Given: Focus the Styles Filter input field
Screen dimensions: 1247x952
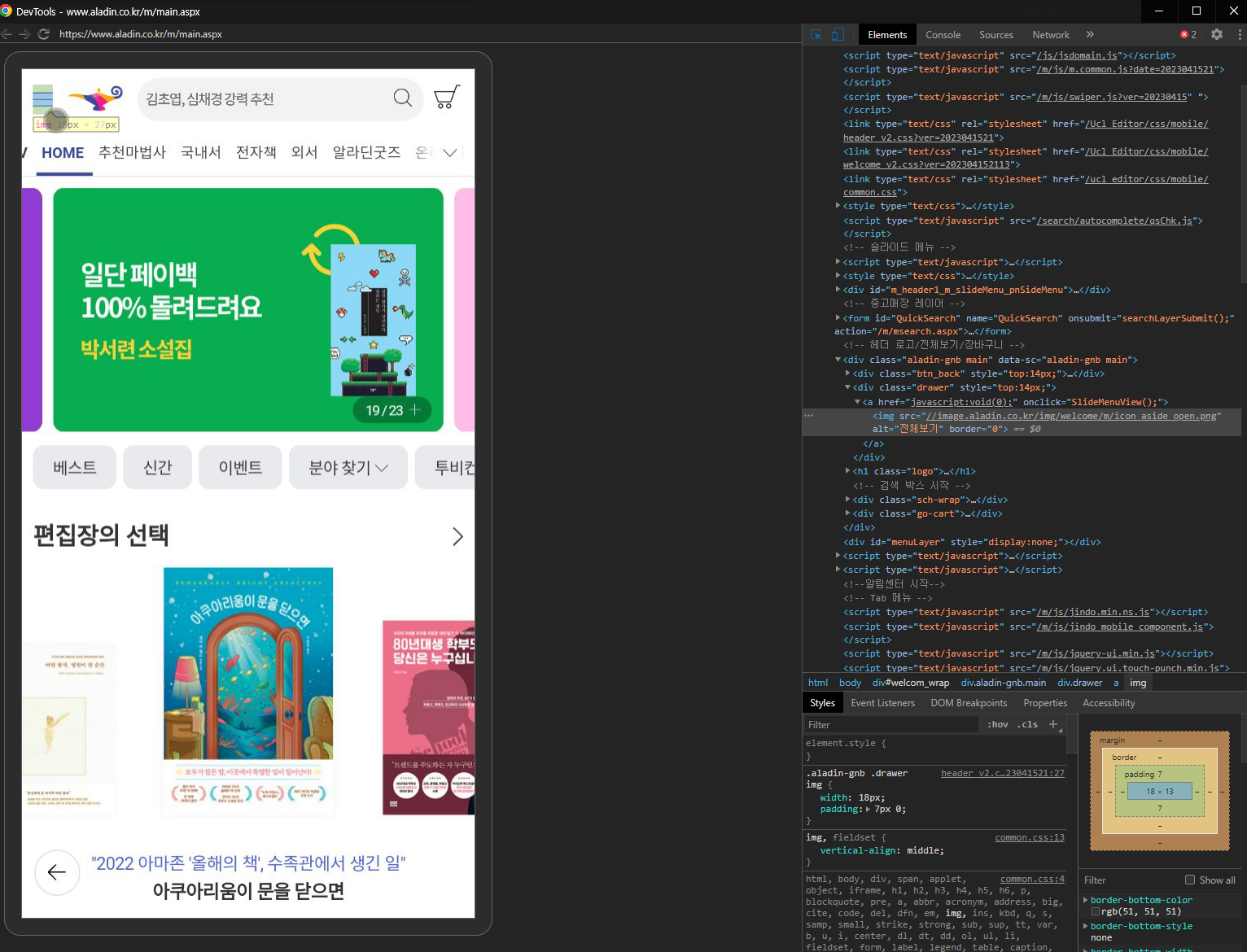Looking at the screenshot, I should pyautogui.click(x=891, y=724).
